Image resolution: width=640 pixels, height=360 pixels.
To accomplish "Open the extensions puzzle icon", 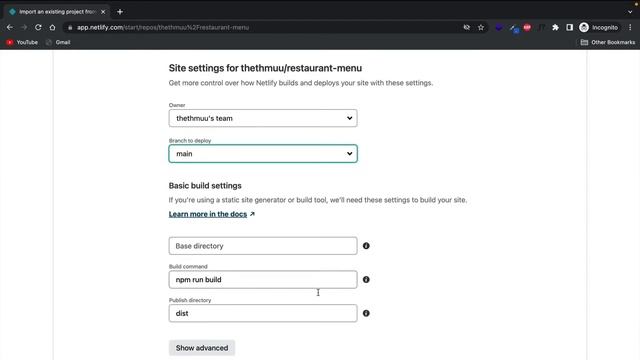I will click(x=555, y=27).
